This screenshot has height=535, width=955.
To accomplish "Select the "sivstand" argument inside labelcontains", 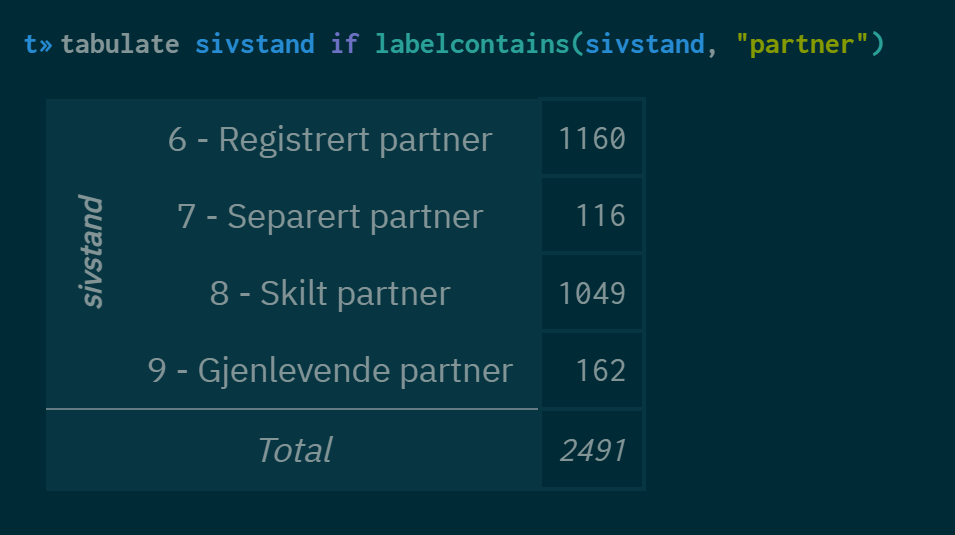I will pos(645,44).
